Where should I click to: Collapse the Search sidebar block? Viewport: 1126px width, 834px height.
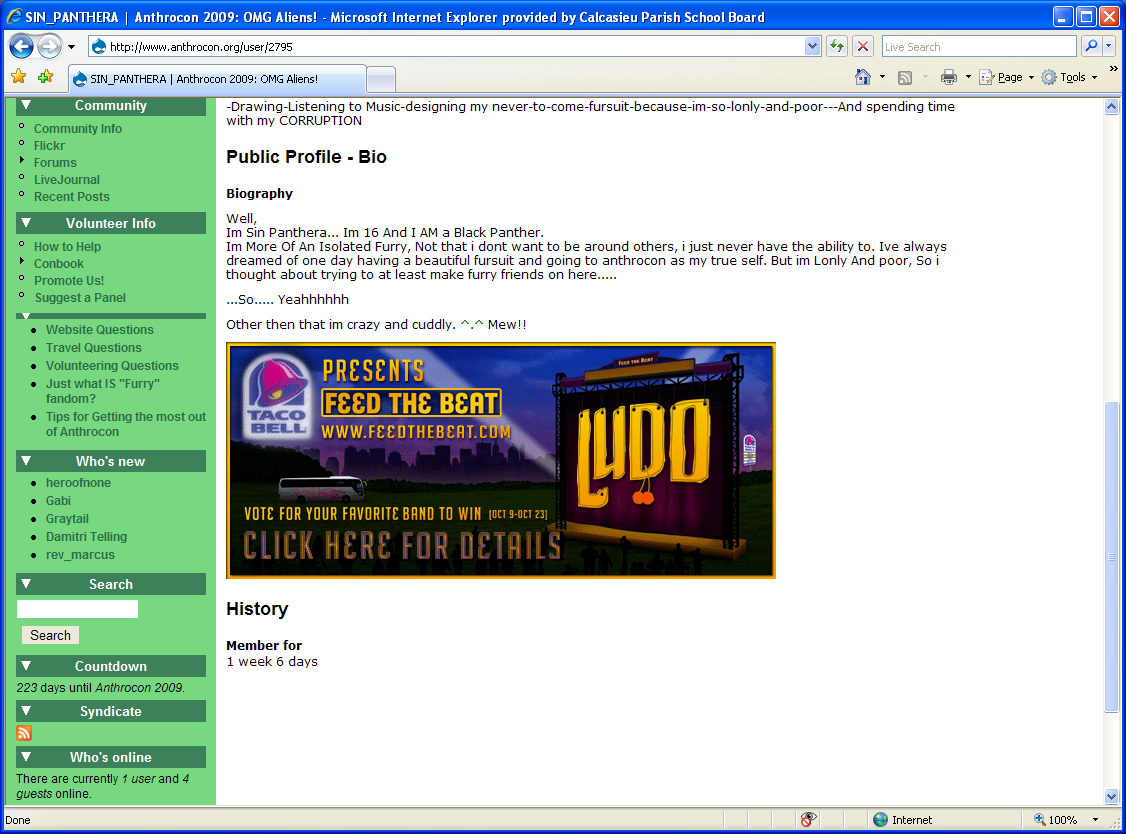[x=27, y=583]
